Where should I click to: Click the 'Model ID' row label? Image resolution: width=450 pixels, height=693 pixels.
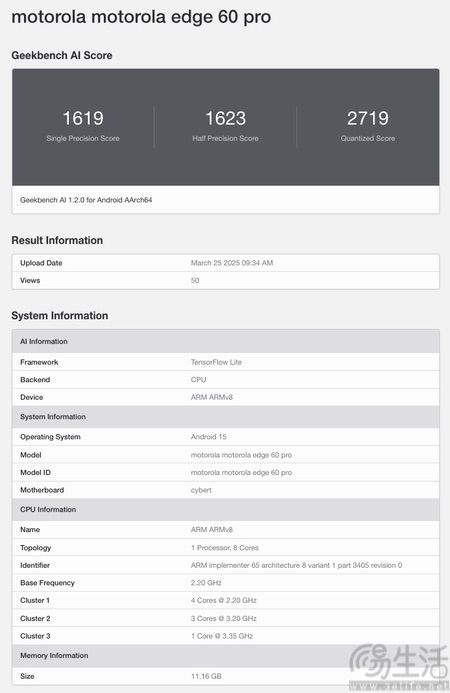coord(35,472)
